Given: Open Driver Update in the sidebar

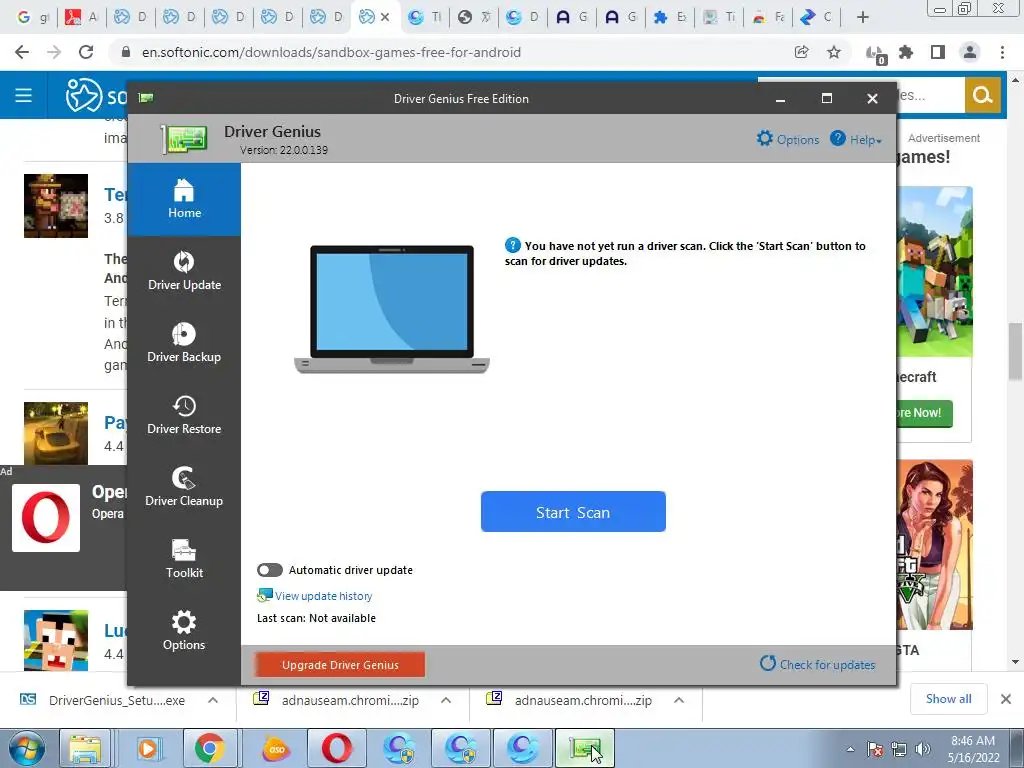Looking at the screenshot, I should (x=184, y=271).
